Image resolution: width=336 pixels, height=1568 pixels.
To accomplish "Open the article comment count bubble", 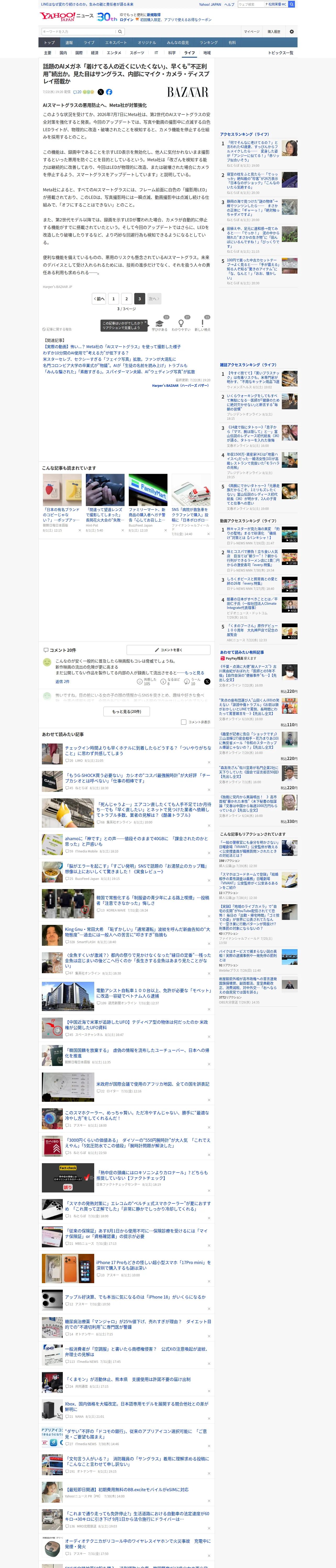I will click(77, 92).
